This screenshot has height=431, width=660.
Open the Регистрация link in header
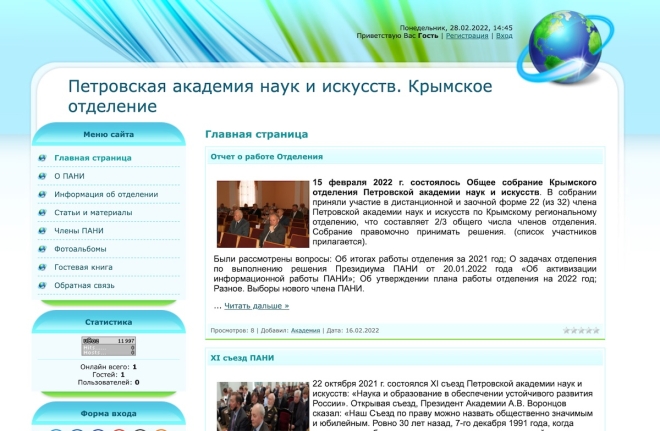tap(467, 35)
